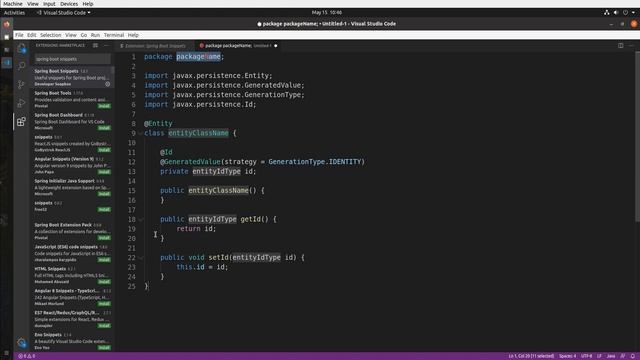
Task: Select the Spring Boot Snippets extension entry
Action: tap(72, 77)
